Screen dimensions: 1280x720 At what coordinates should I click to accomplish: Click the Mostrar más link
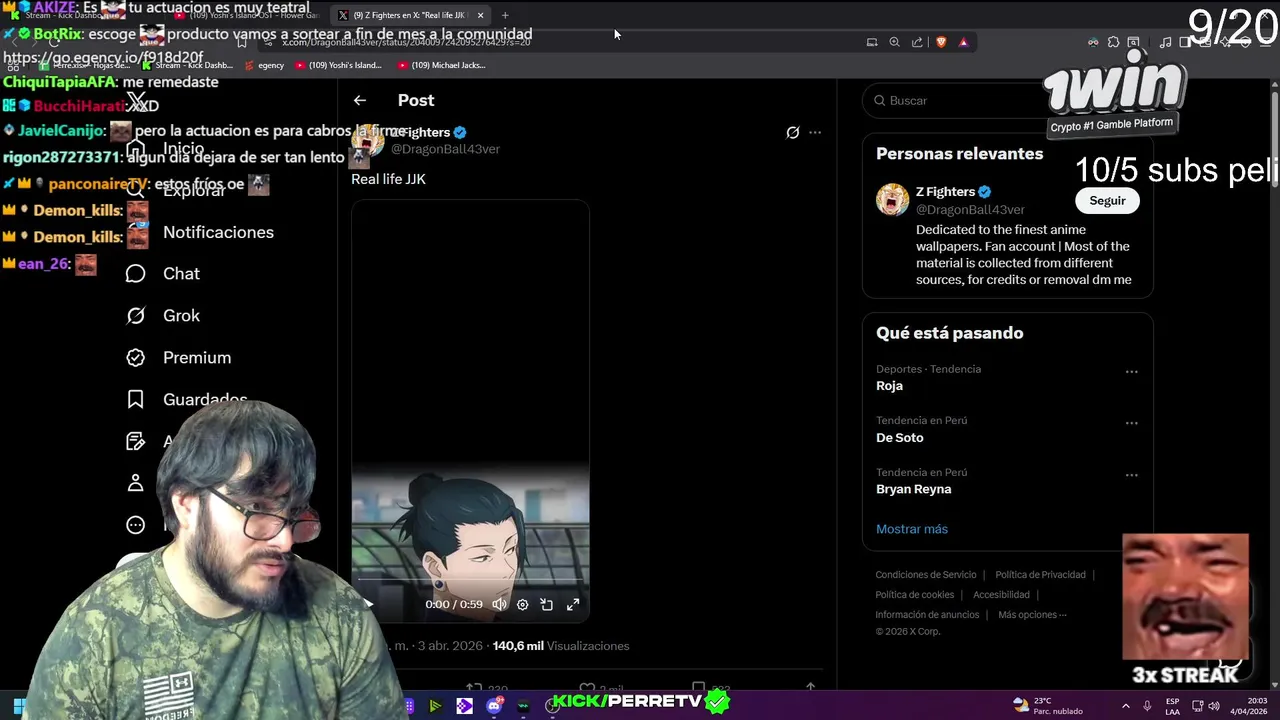pyautogui.click(x=912, y=529)
